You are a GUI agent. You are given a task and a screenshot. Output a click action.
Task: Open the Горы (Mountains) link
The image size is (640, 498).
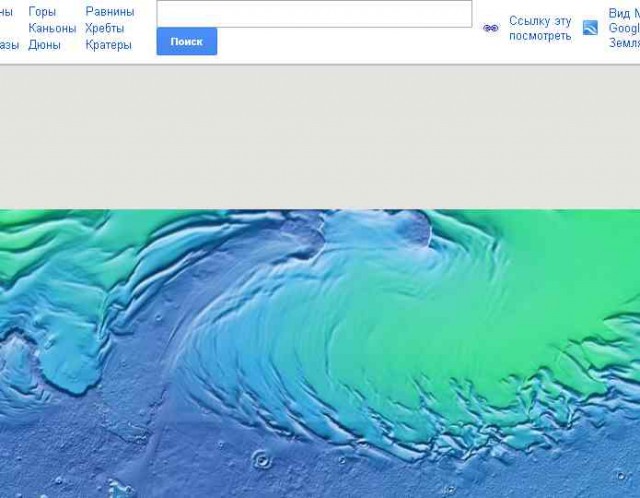[x=42, y=12]
